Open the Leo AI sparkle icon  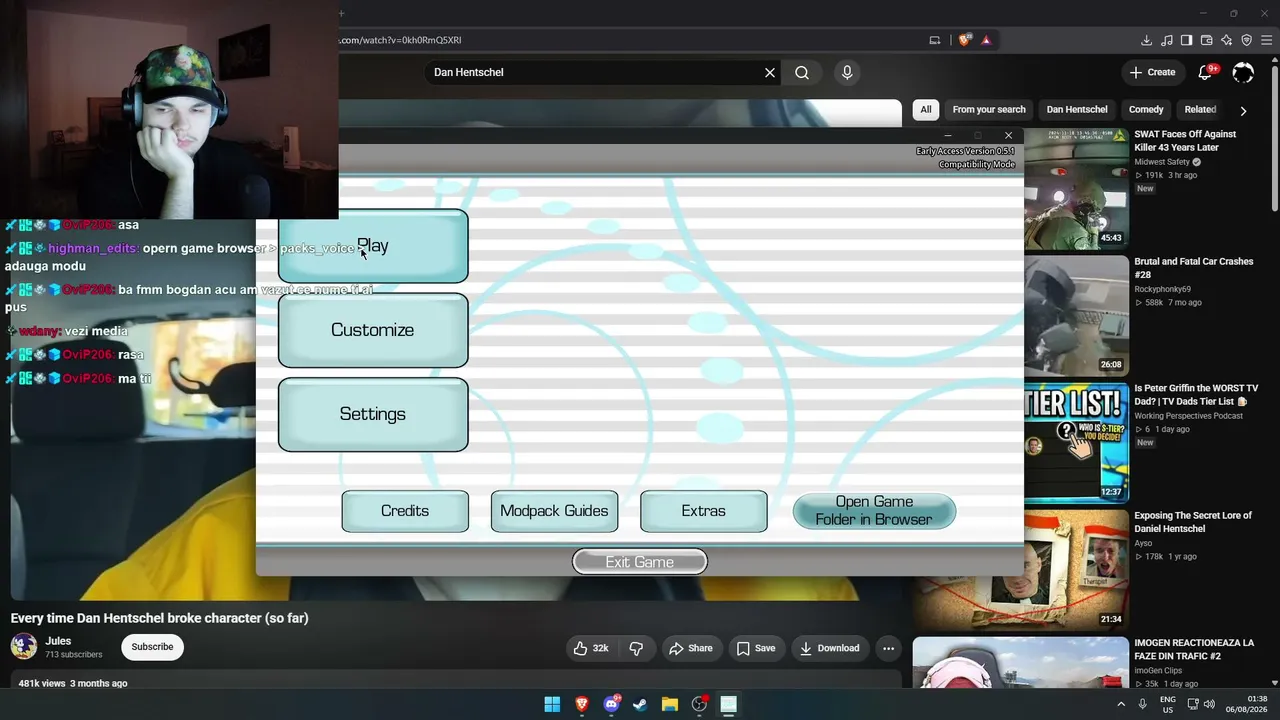1226,40
